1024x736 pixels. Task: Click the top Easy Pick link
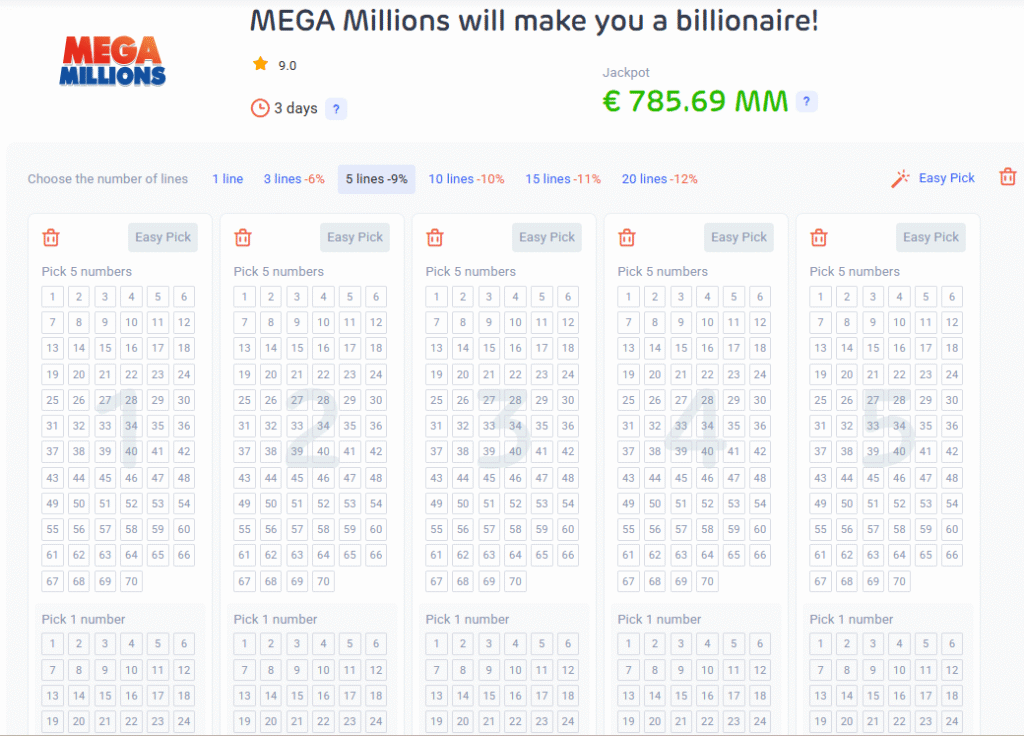click(x=946, y=178)
